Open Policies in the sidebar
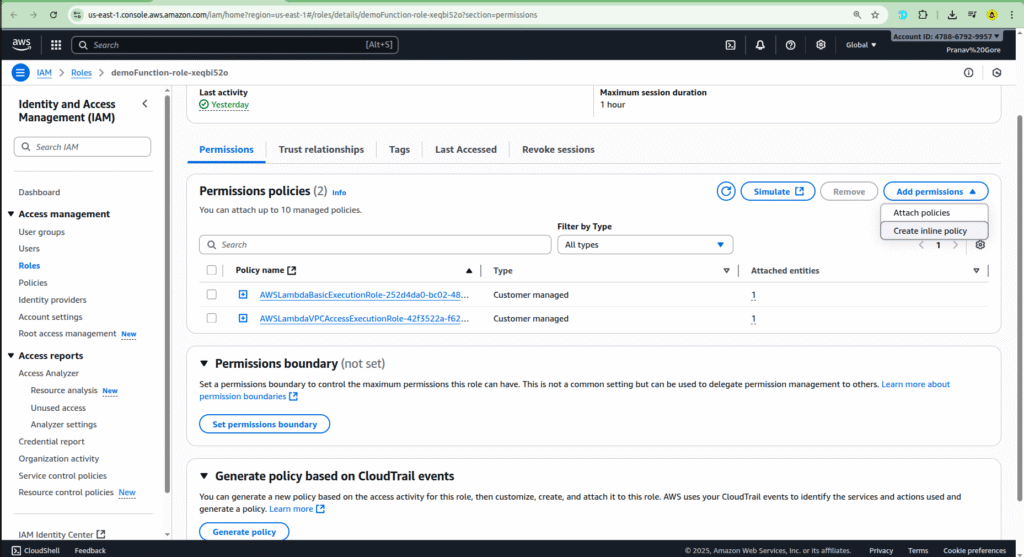 tap(33, 283)
